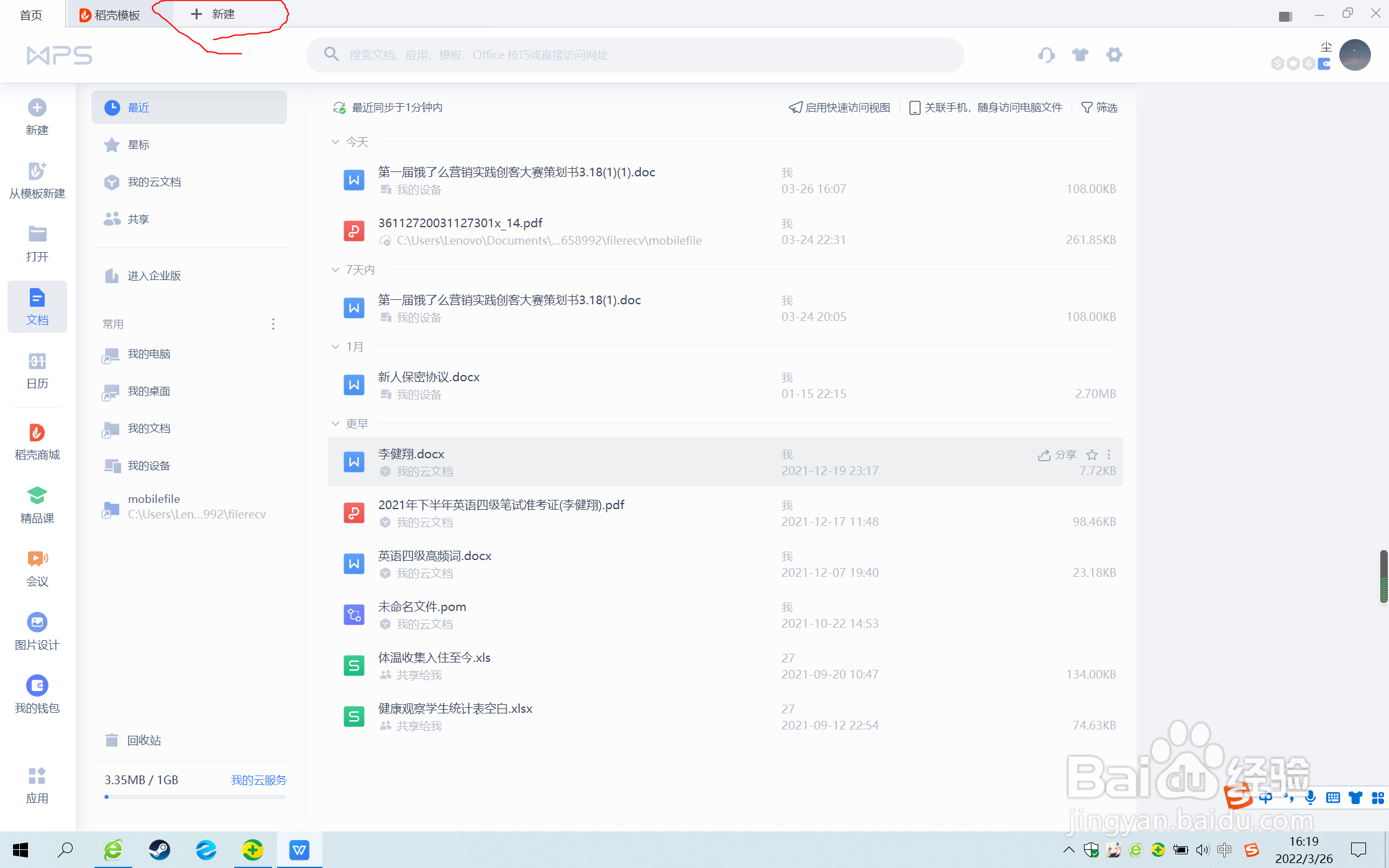1389x868 pixels.
Task: Open 从模板新建 in left sidebar
Action: (x=37, y=180)
